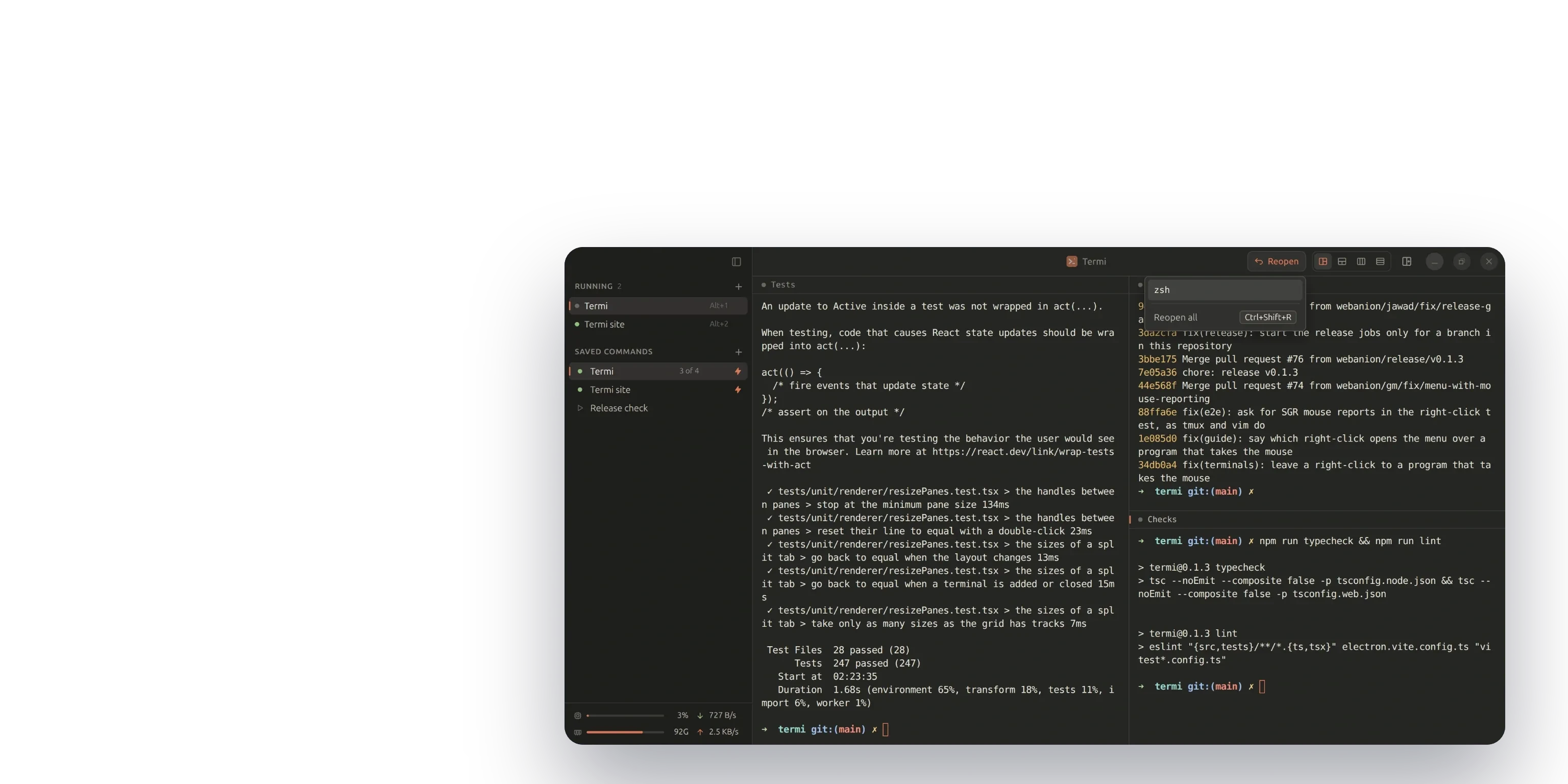Image resolution: width=1568 pixels, height=784 pixels.
Task: Switch to running Termi site (Alt+2)
Action: [658, 325]
